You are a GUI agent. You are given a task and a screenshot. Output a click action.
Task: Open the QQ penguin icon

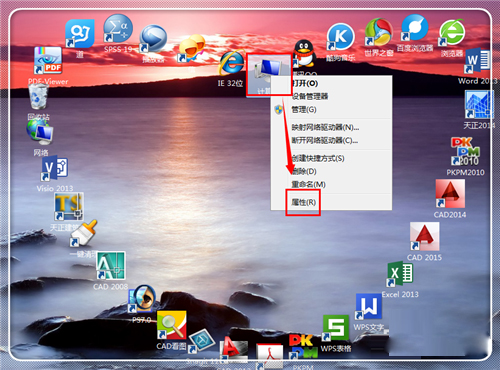coord(304,54)
